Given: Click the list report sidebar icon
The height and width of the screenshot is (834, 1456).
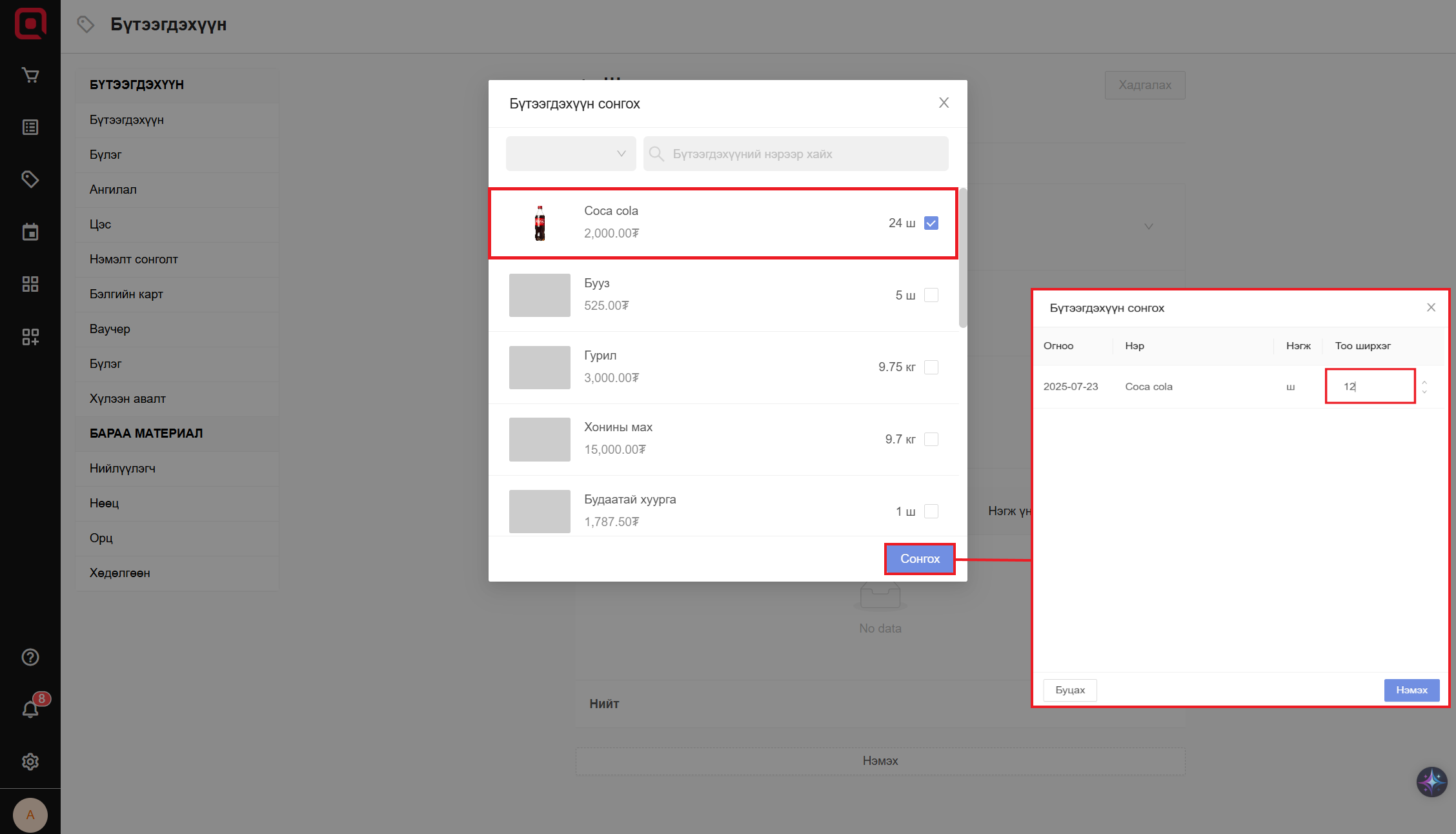Looking at the screenshot, I should point(30,127).
